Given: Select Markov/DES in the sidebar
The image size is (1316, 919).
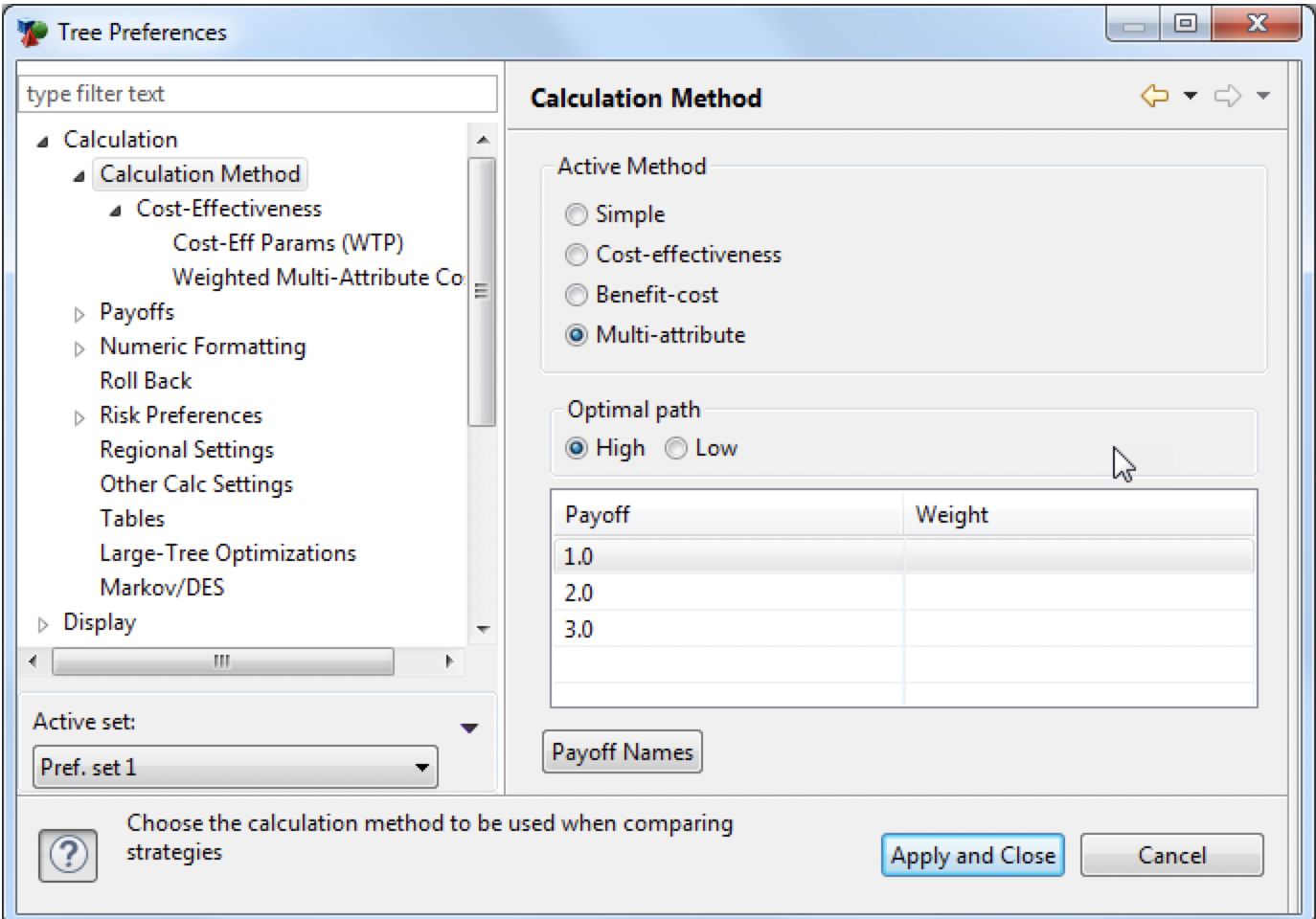Looking at the screenshot, I should coord(163,587).
